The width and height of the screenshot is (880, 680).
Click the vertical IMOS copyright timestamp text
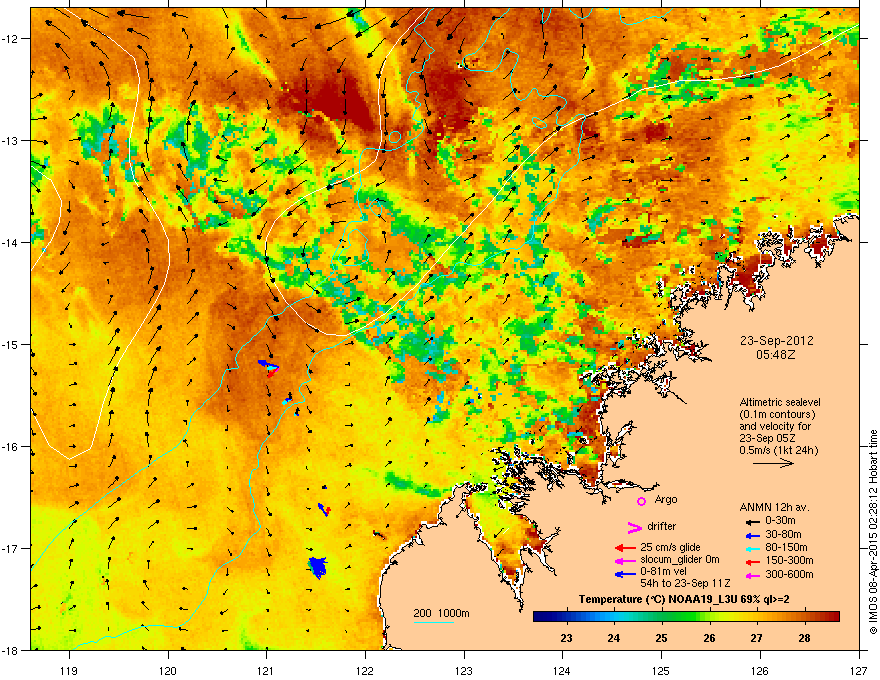pyautogui.click(x=873, y=531)
